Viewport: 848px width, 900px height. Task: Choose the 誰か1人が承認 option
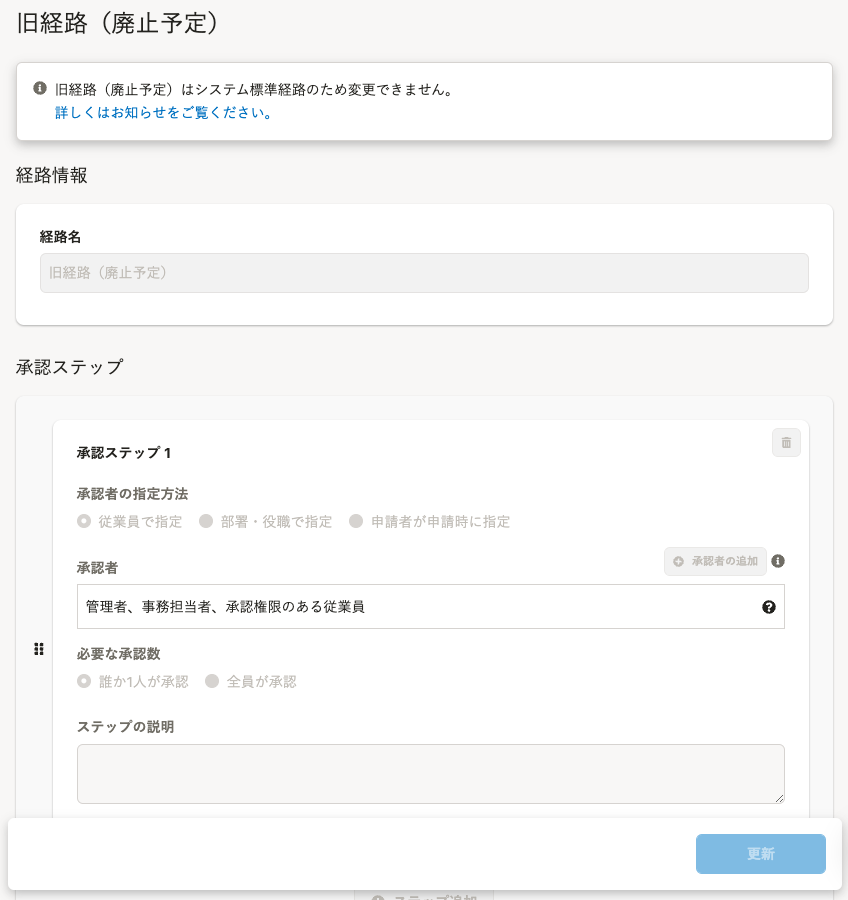tap(84, 681)
